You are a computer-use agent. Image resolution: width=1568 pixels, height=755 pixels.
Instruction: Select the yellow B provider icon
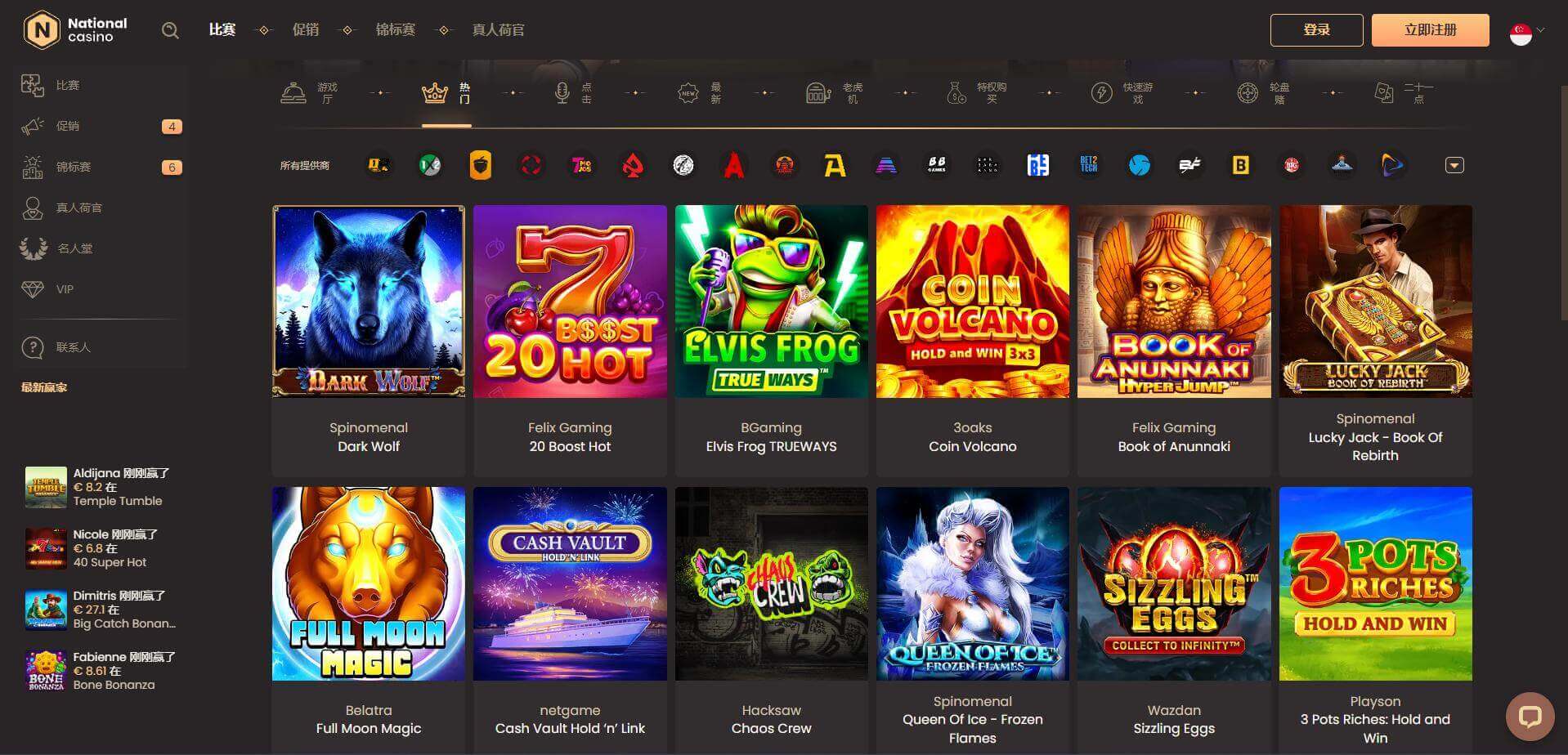[1240, 165]
